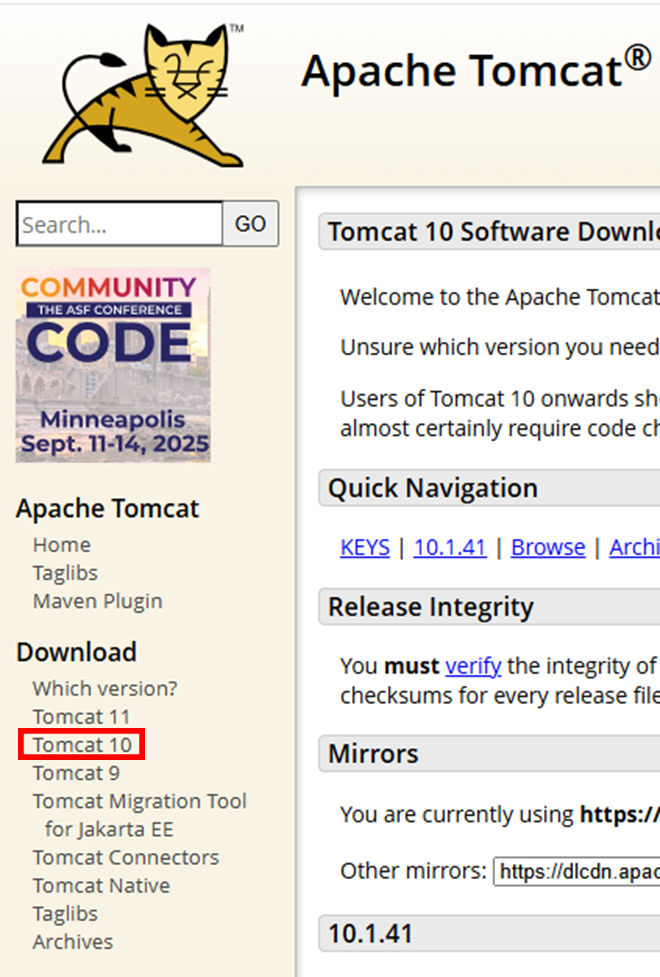
Task: Open the Community Code conference banner
Action: 113,365
